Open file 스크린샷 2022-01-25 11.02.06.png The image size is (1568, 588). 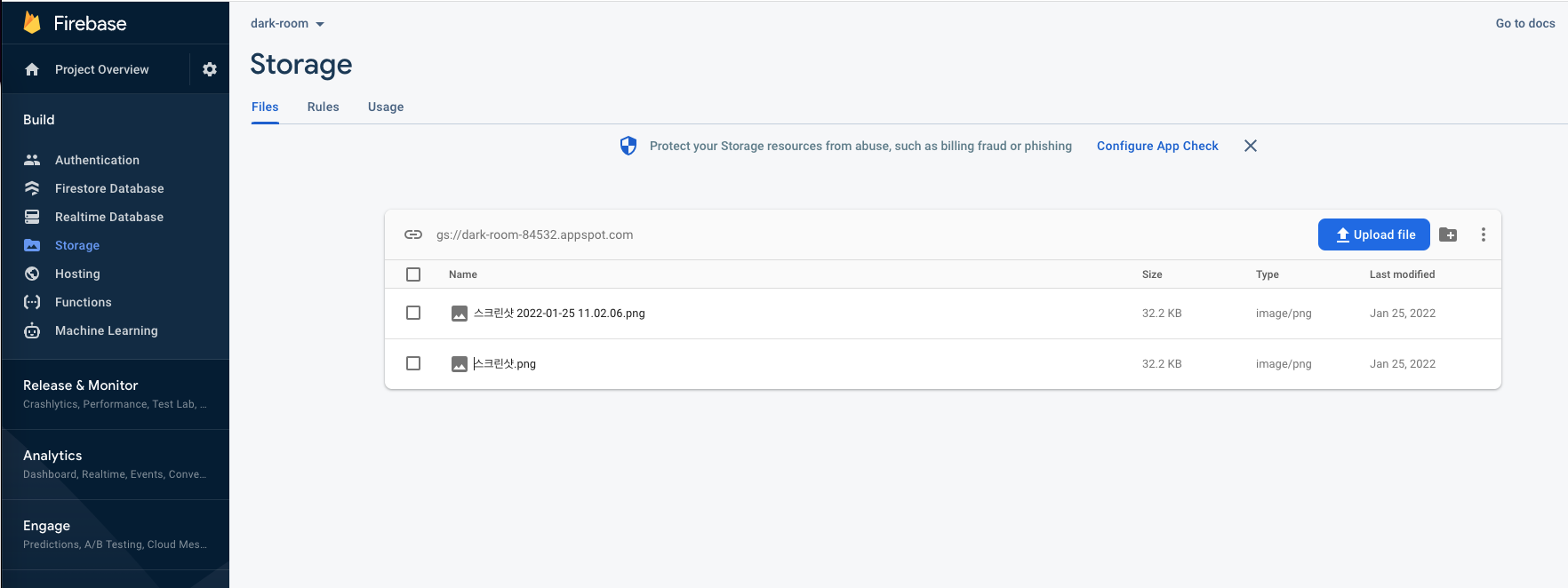[559, 314]
